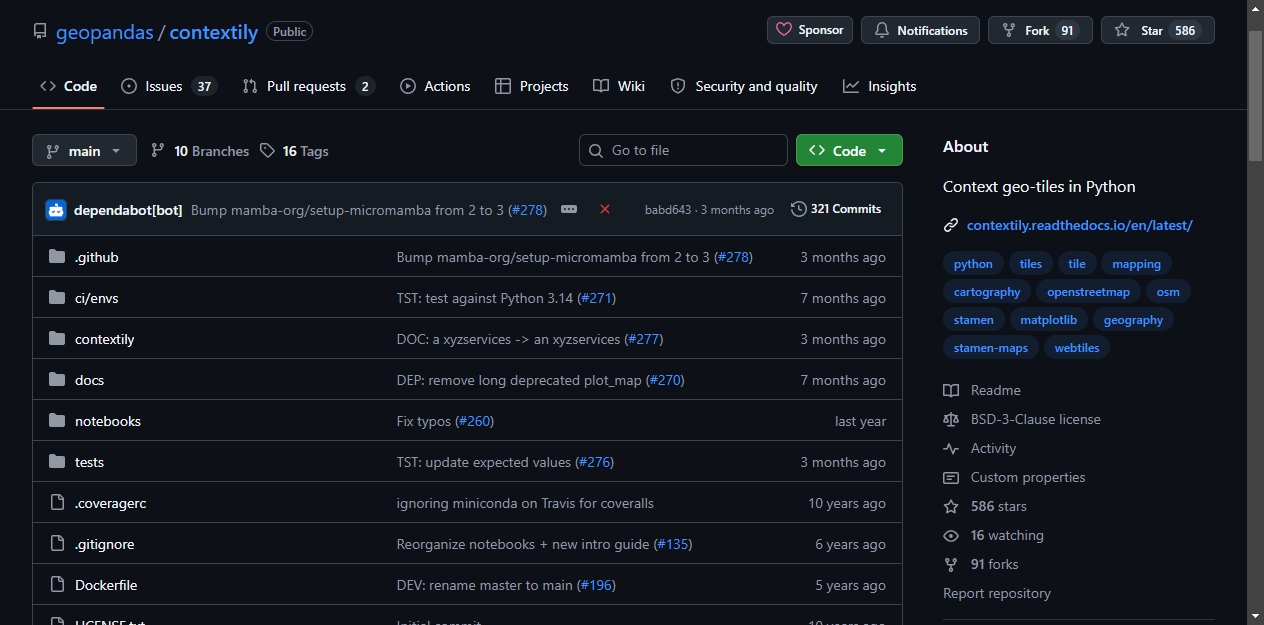
Task: Click the link icon beside readthedocs URL
Action: (951, 225)
